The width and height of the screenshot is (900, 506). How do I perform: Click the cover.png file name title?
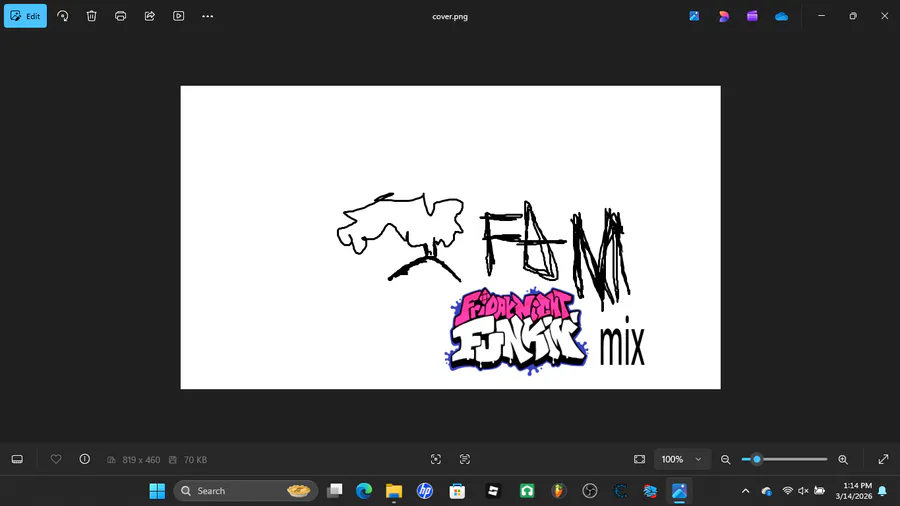[x=450, y=17]
